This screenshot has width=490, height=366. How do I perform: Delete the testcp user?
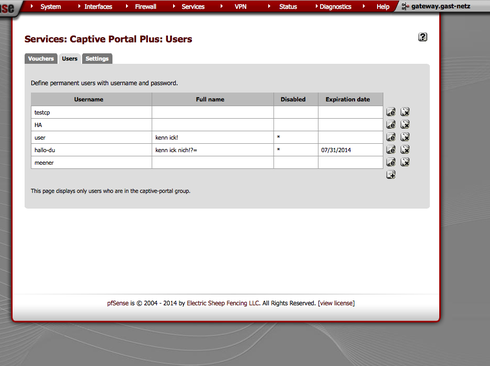pos(405,112)
